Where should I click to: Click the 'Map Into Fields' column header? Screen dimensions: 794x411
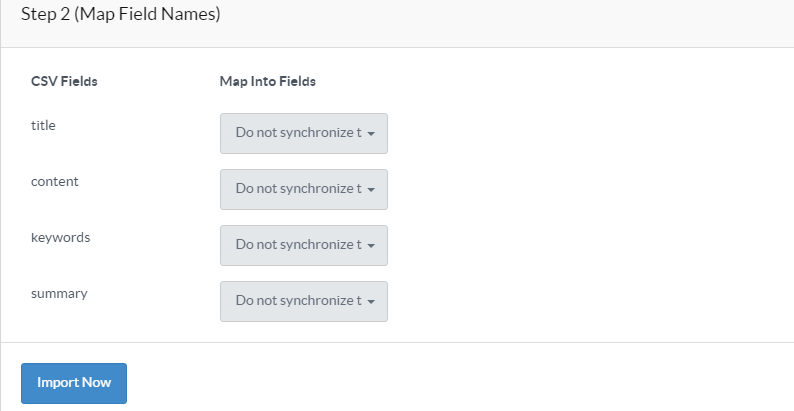pyautogui.click(x=267, y=81)
